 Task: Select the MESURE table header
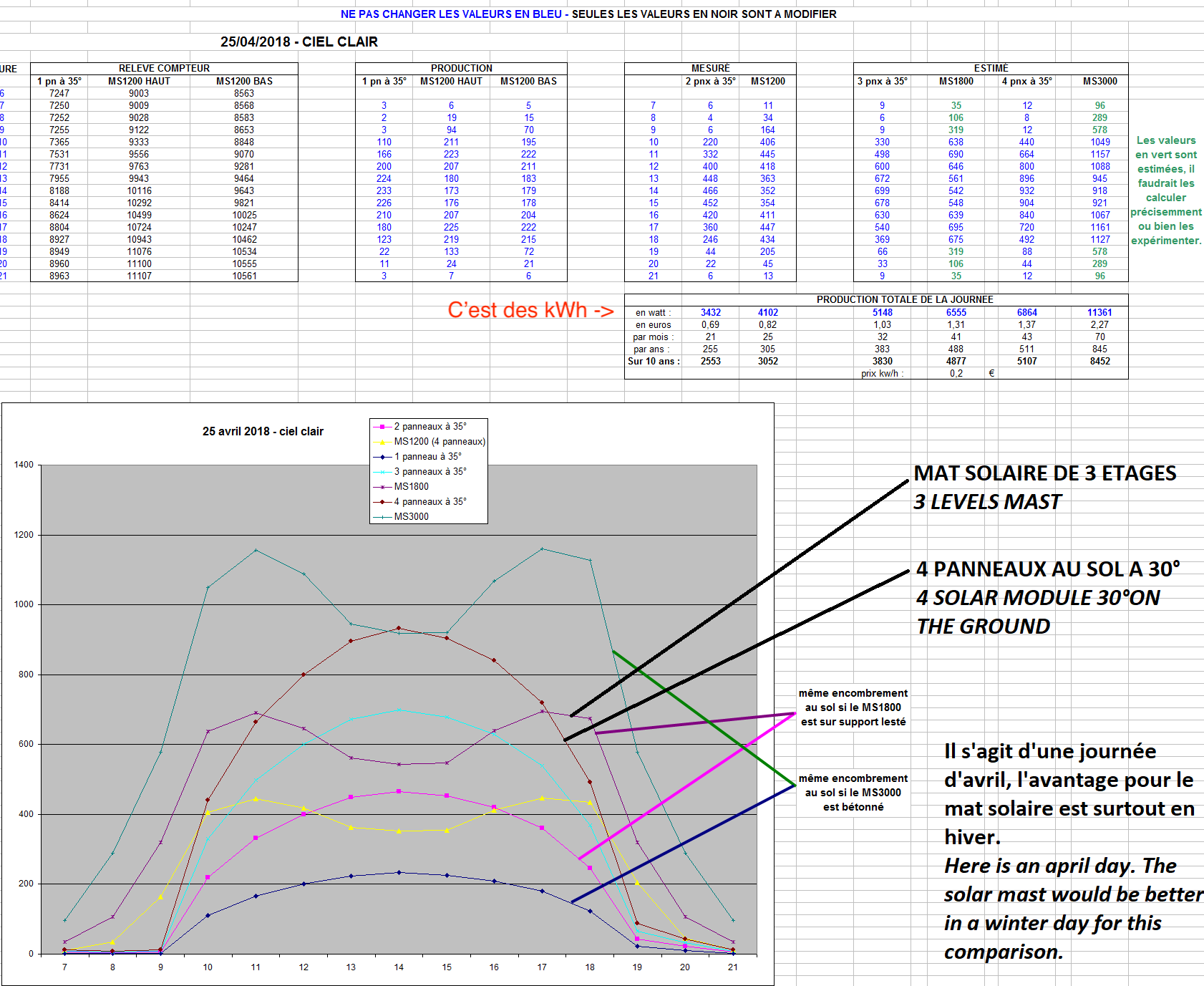tap(711, 68)
